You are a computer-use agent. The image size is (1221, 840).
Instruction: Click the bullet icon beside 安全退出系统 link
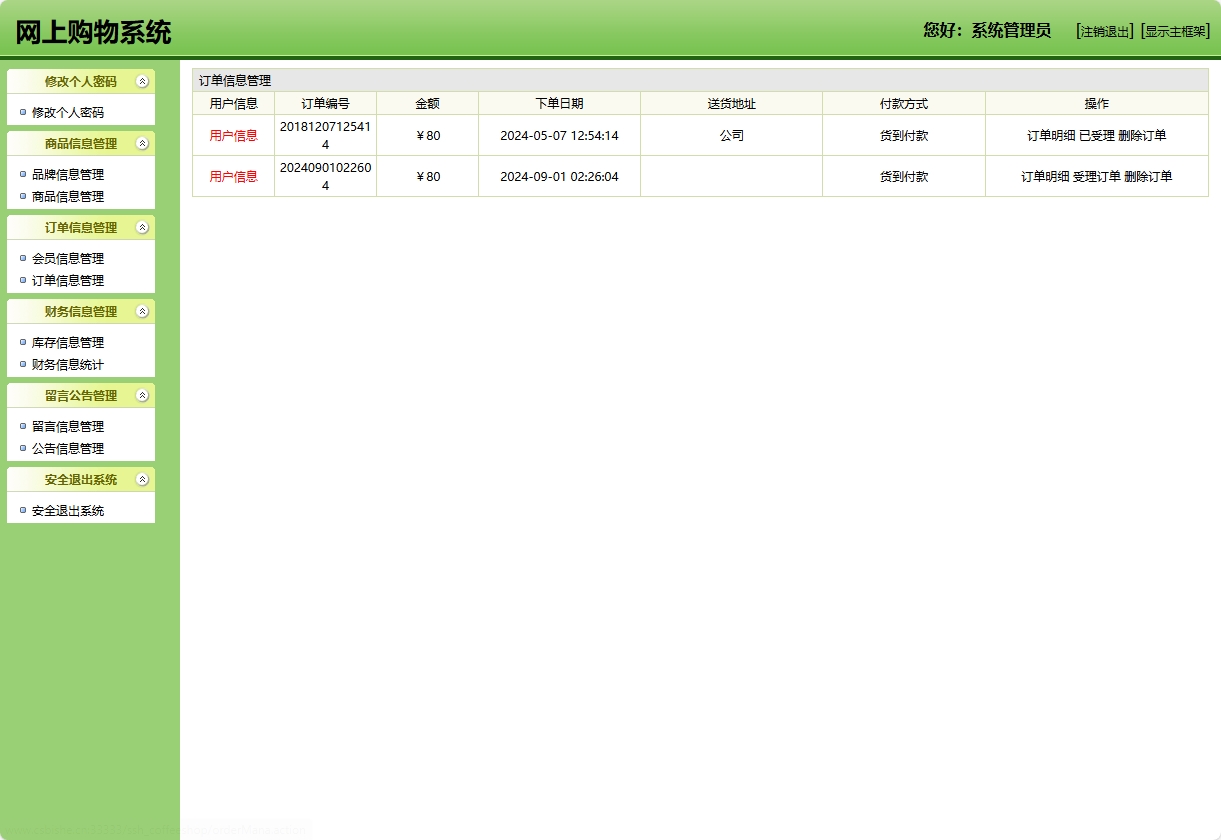[23, 510]
